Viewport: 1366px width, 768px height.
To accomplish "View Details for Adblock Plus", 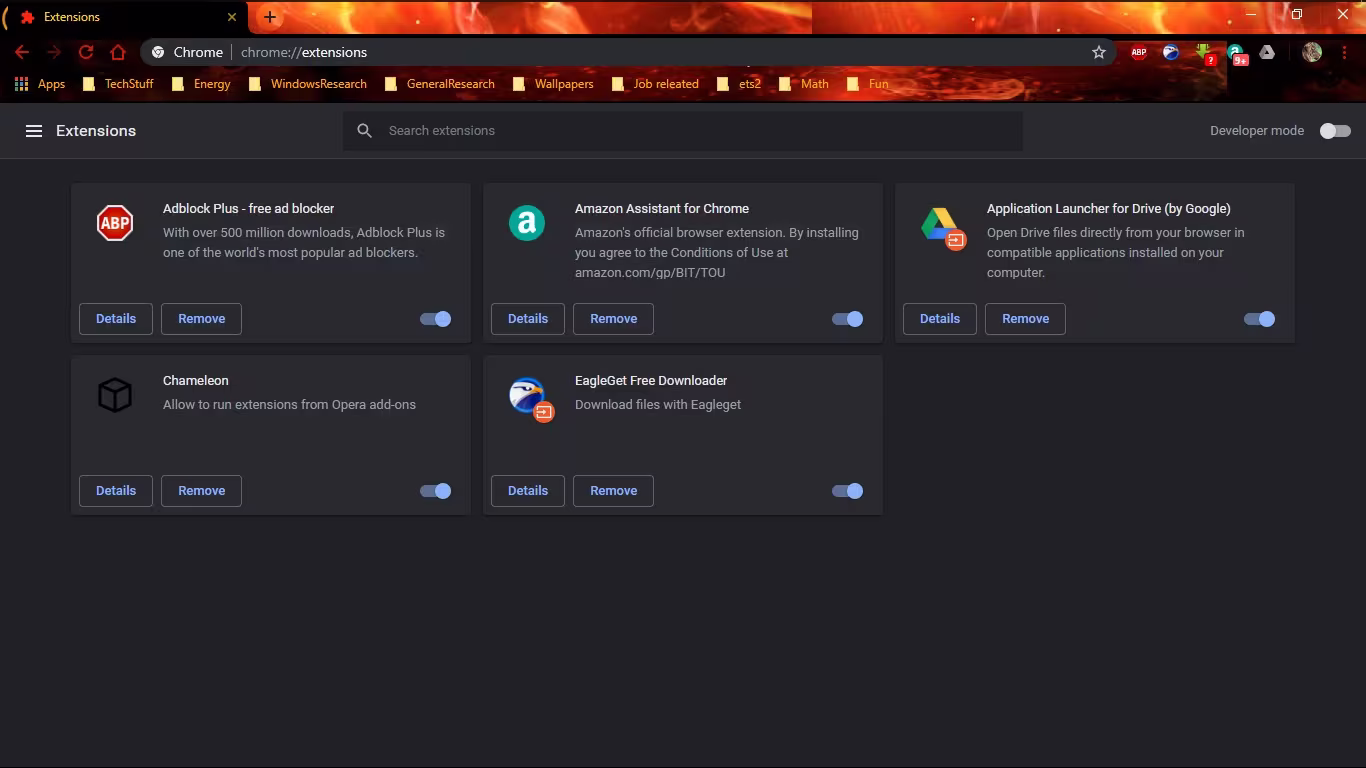I will click(x=116, y=319).
